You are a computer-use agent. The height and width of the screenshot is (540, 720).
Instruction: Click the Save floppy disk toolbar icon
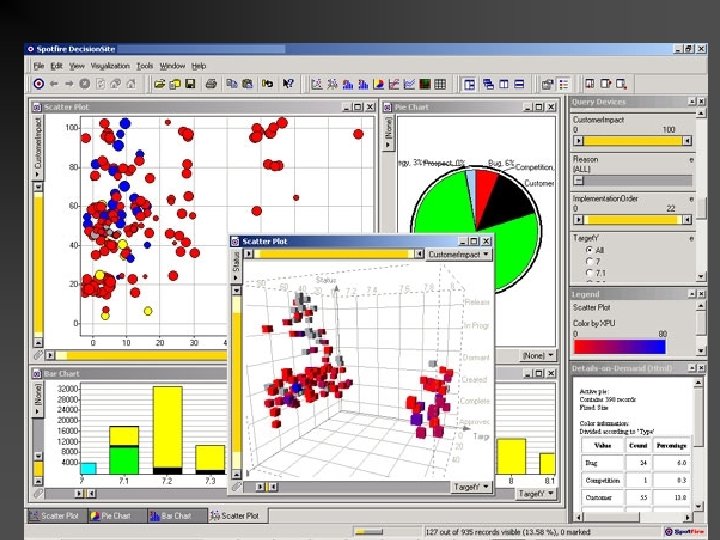tap(190, 84)
